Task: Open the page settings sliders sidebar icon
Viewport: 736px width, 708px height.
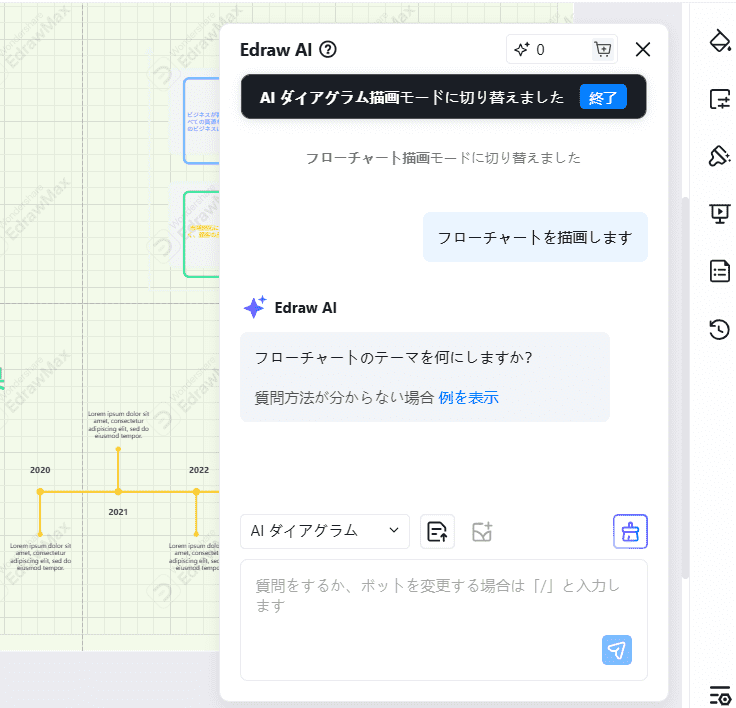Action: (x=720, y=99)
